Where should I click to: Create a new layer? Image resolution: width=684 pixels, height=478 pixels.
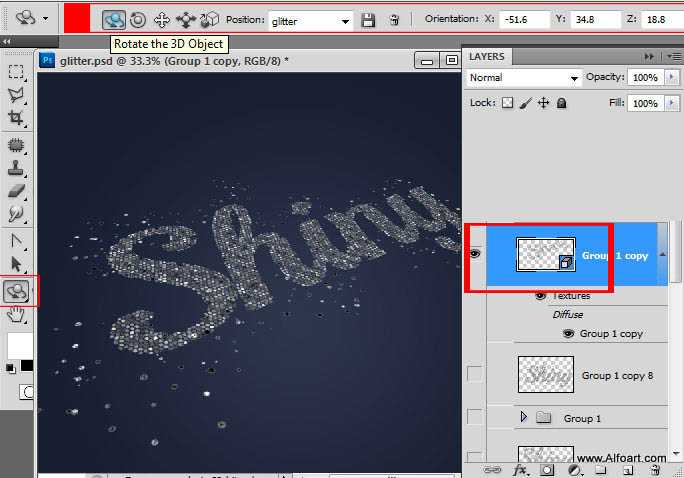(x=628, y=470)
